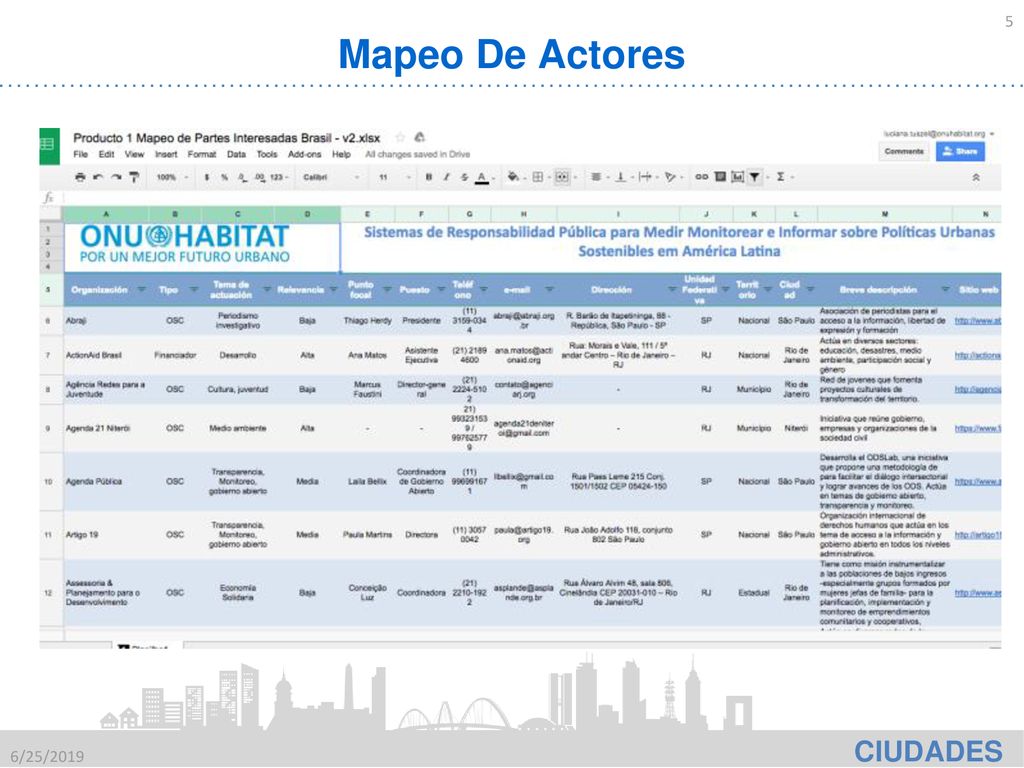Open the Format menu
This screenshot has height=768, width=1024.
(202, 155)
